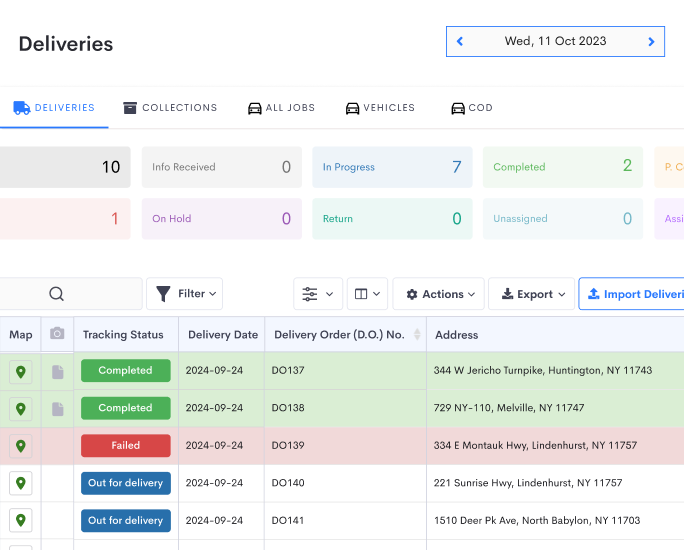Open document icon for DO137
The image size is (684, 550).
click(x=58, y=372)
